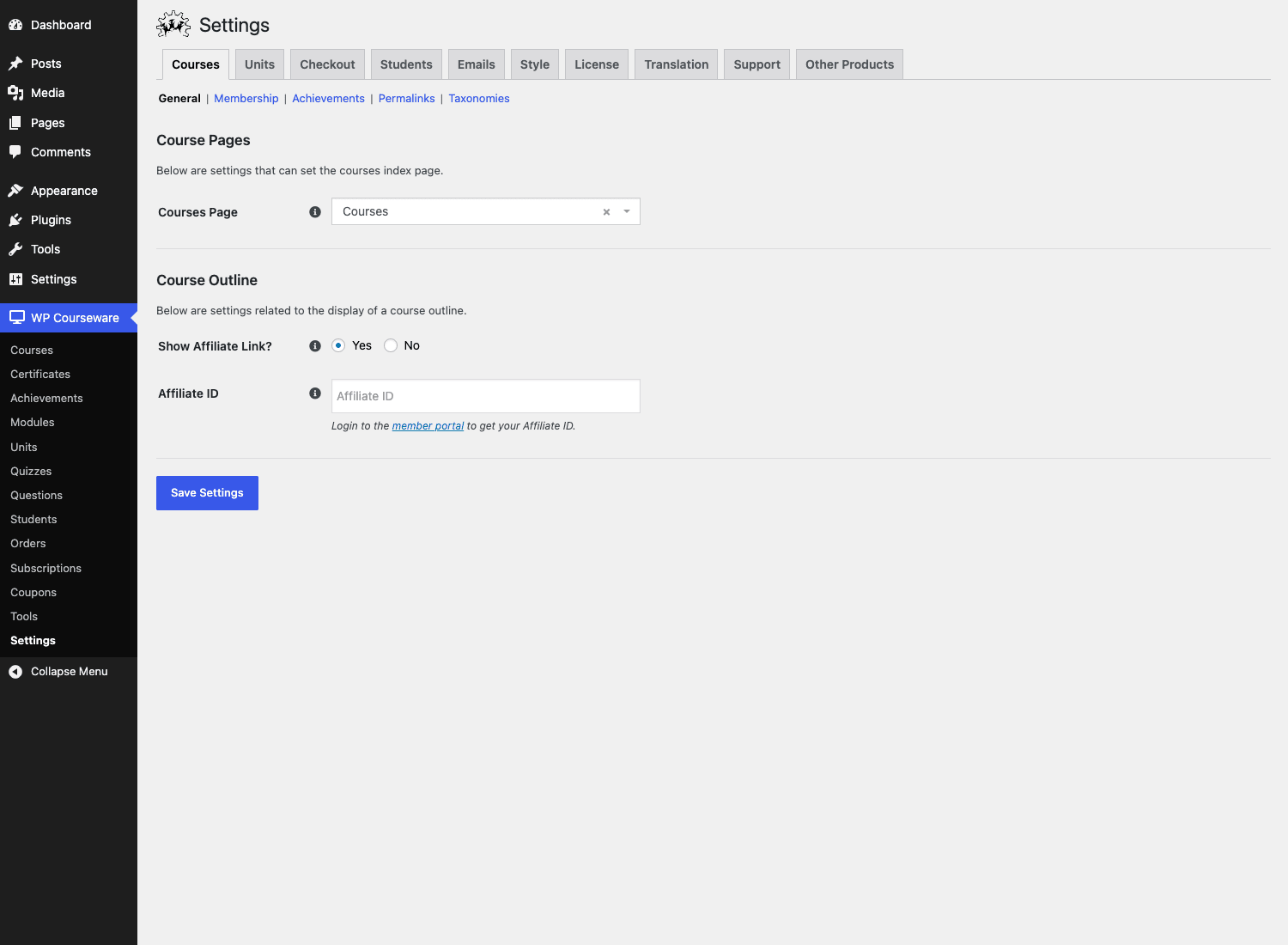This screenshot has height=945, width=1288.
Task: Click the Collapse Menu arrow icon
Action: pos(15,672)
